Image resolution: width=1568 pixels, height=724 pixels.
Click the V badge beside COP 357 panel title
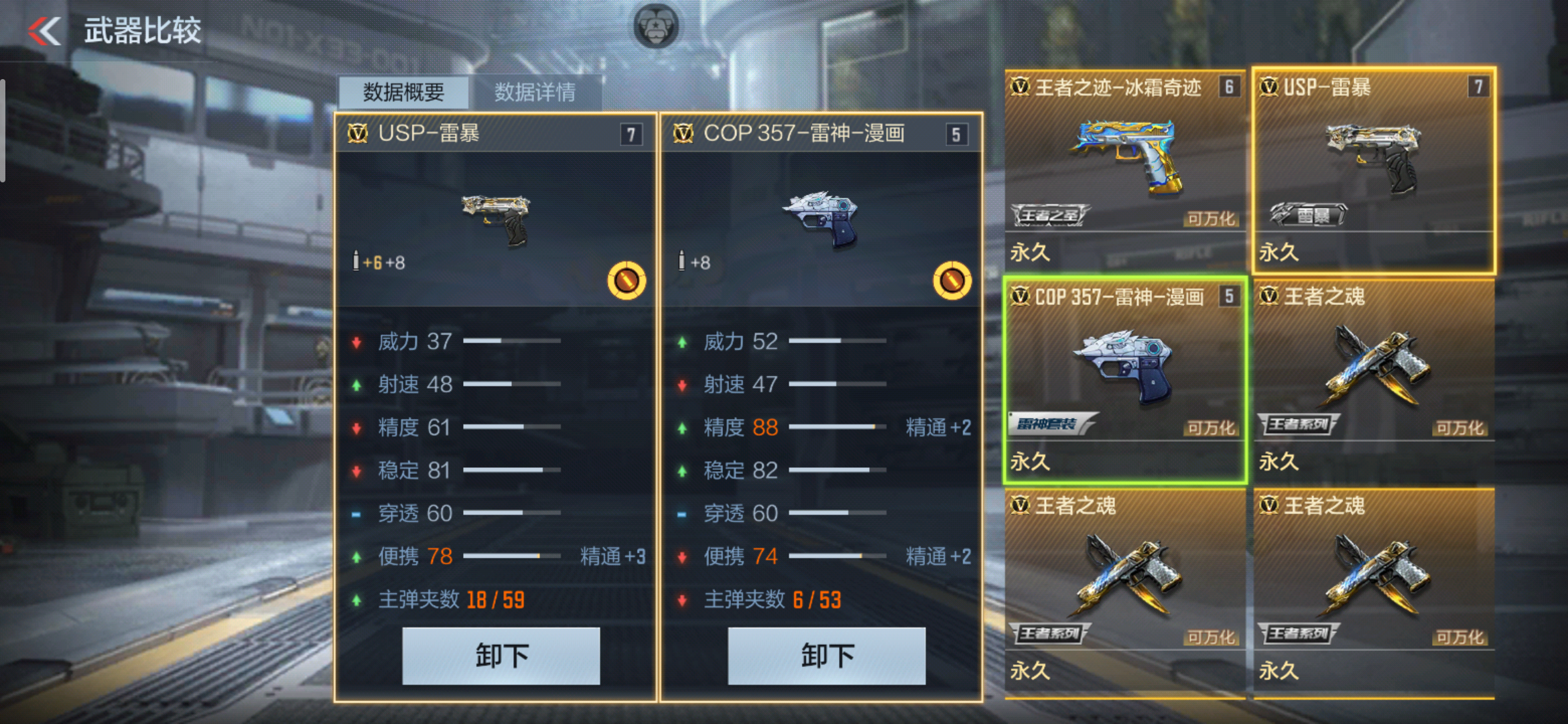683,133
